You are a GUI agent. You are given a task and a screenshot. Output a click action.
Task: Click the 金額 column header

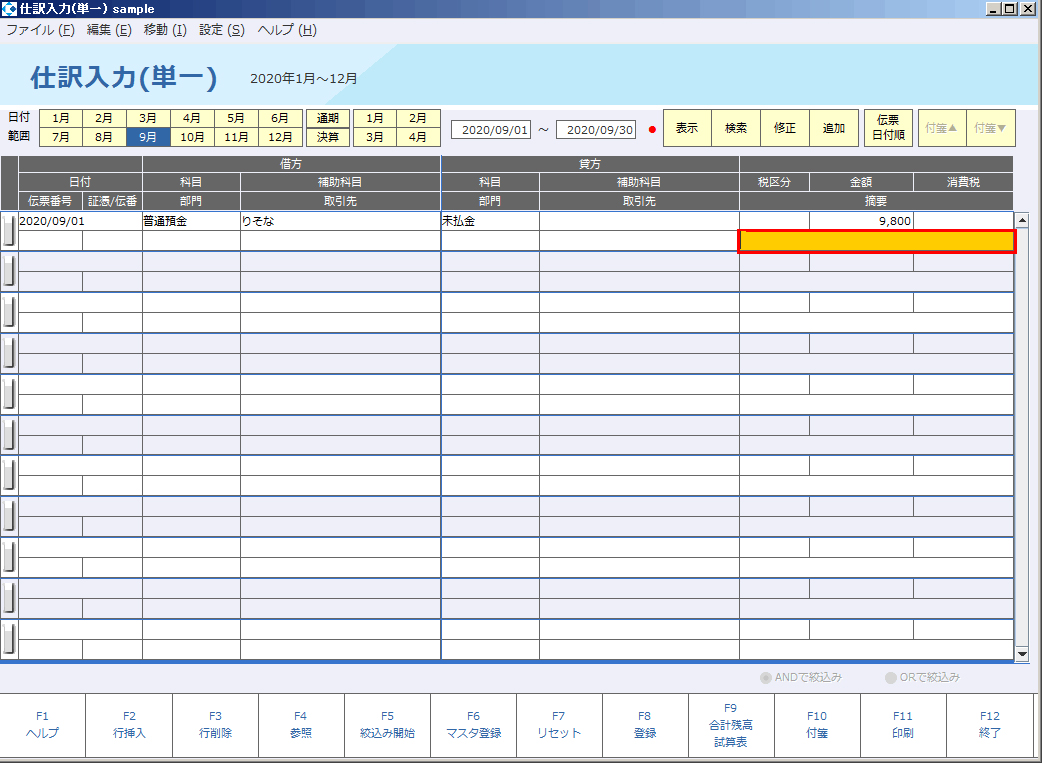tap(861, 182)
